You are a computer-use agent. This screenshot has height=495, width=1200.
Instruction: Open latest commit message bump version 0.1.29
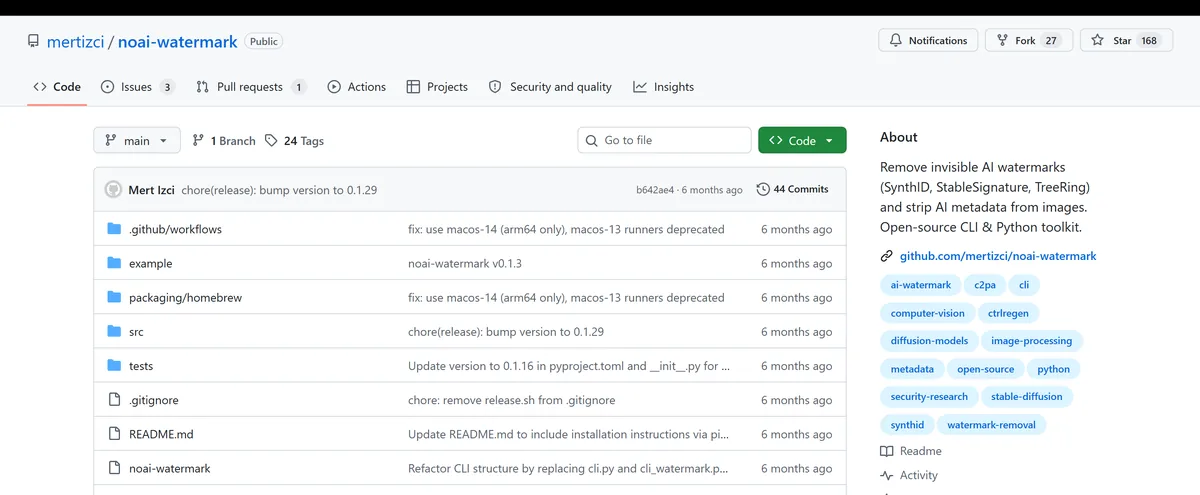point(279,190)
